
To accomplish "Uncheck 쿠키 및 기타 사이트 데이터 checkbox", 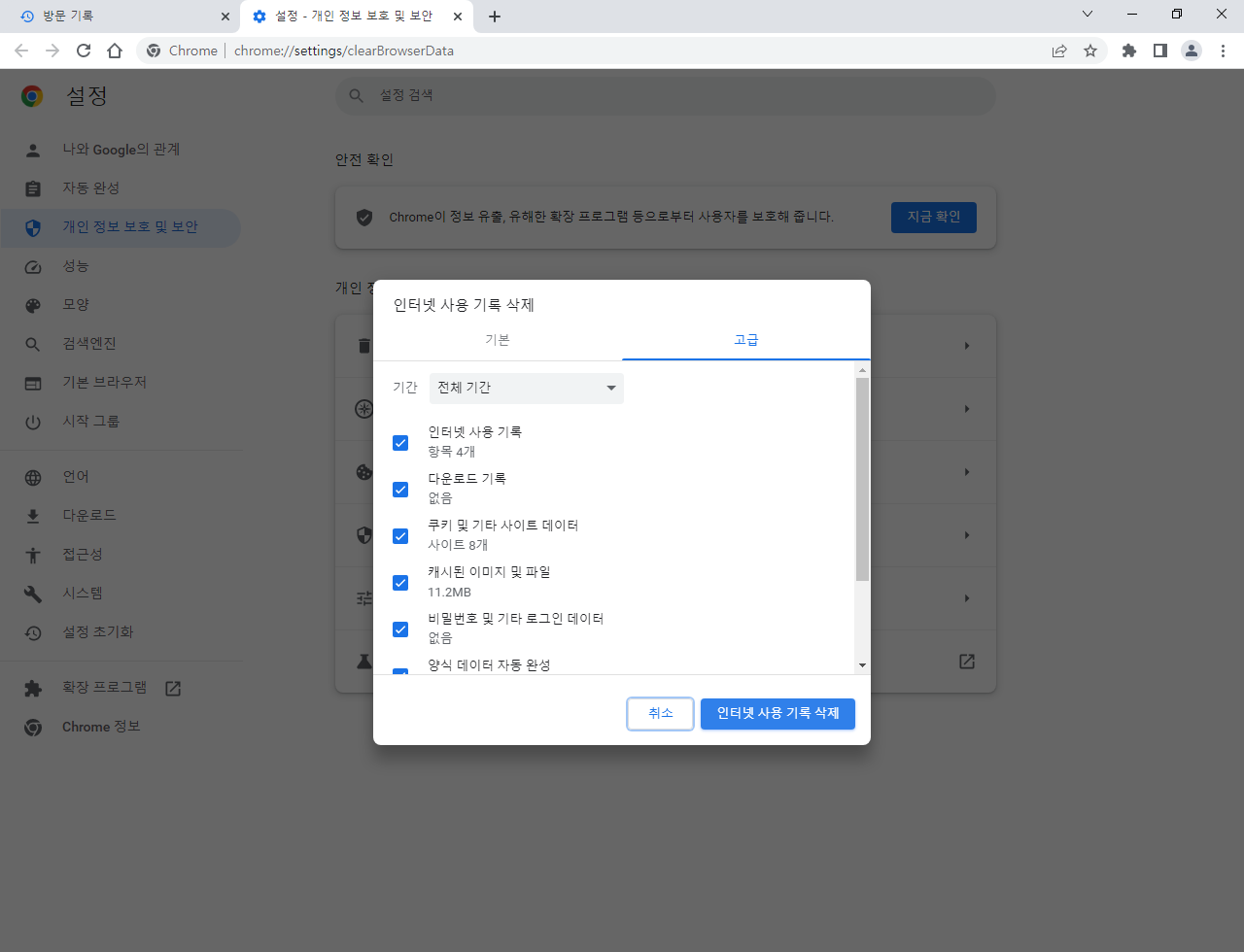I will [400, 536].
